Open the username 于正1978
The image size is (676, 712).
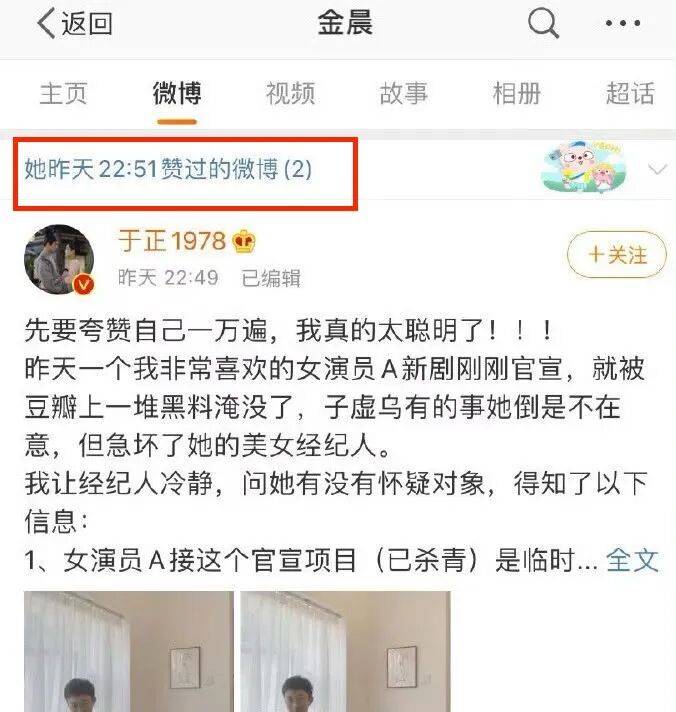[x=172, y=241]
